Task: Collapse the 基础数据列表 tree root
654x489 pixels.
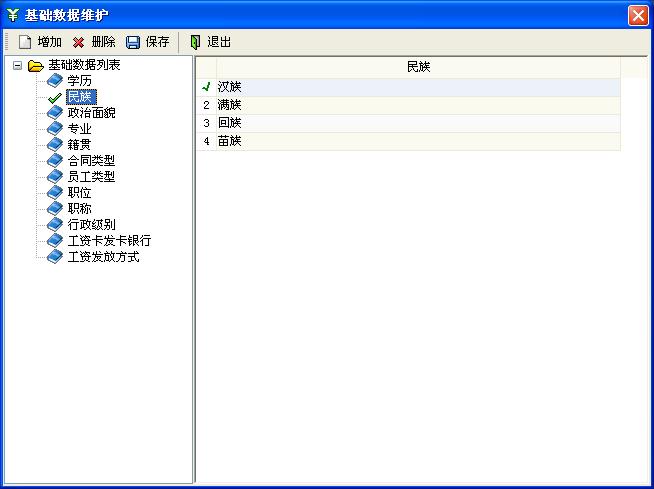Action: (x=17, y=66)
